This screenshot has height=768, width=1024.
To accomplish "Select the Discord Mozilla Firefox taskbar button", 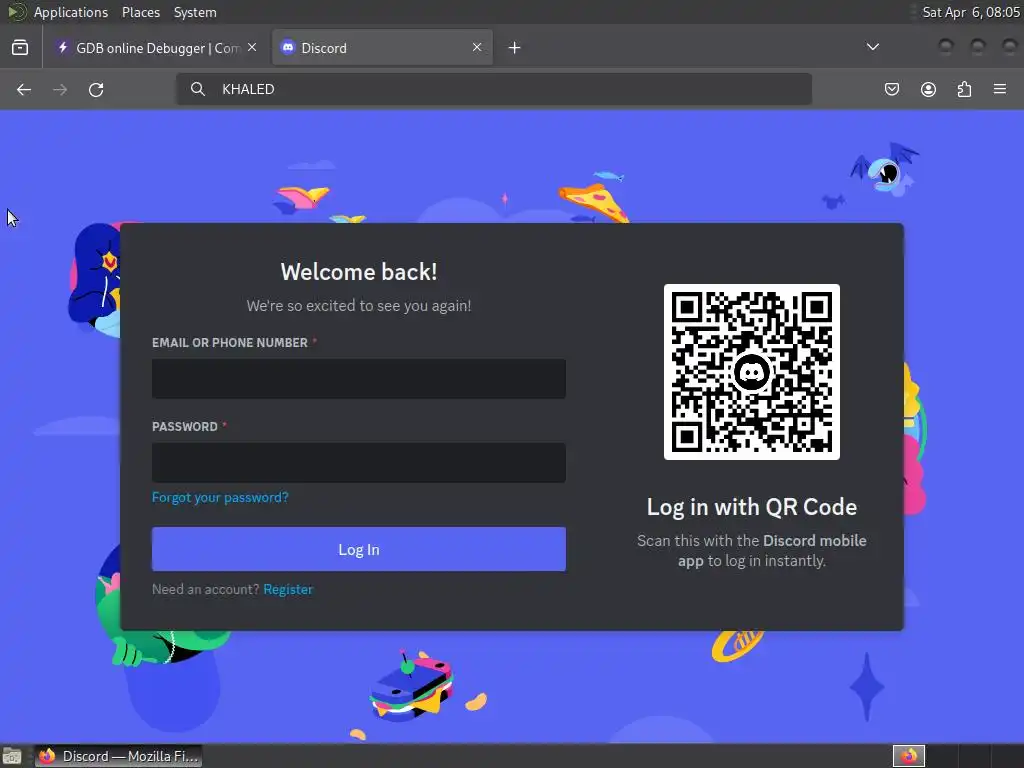I will point(118,756).
